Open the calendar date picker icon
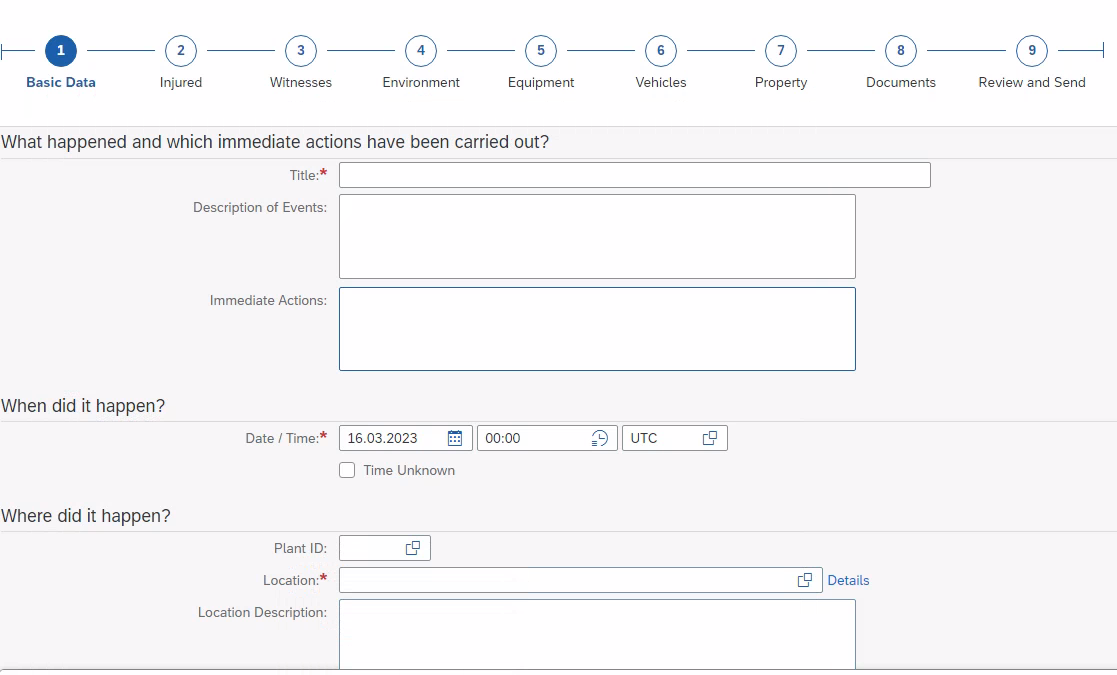The width and height of the screenshot is (1117, 675). tap(455, 438)
